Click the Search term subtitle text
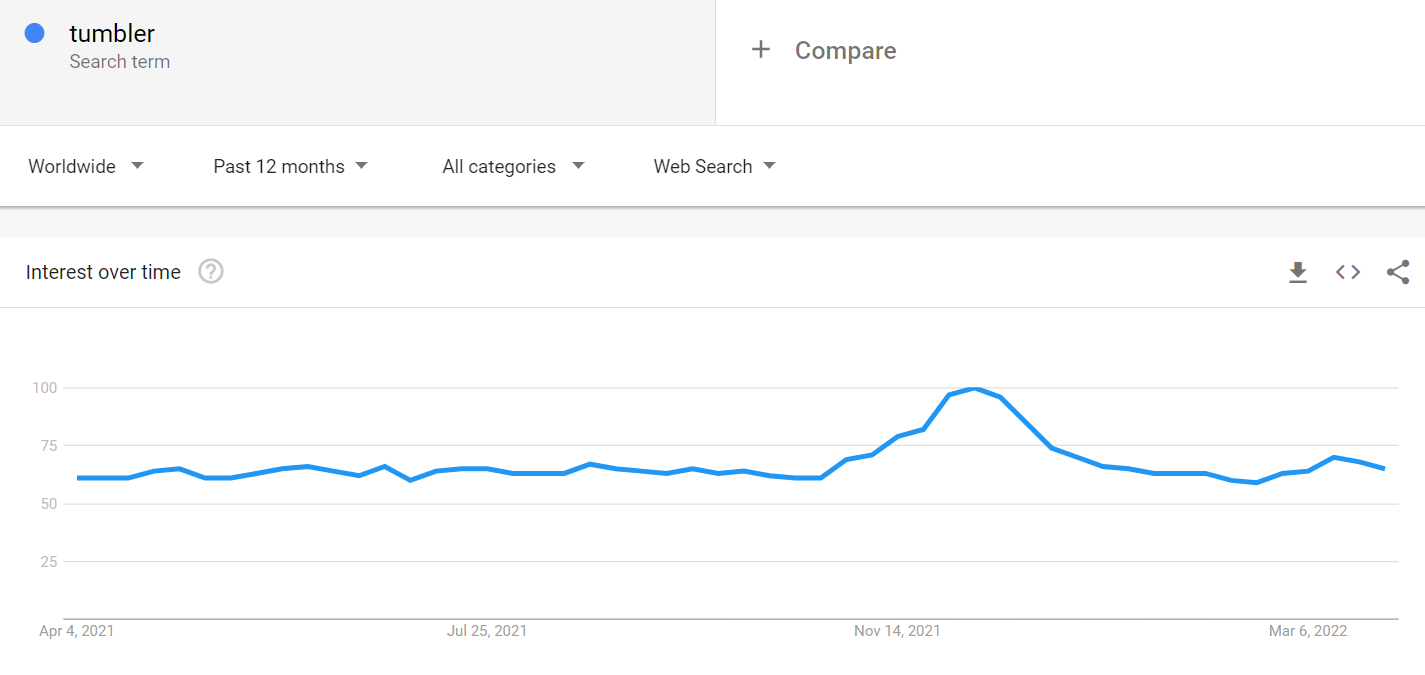 120,62
